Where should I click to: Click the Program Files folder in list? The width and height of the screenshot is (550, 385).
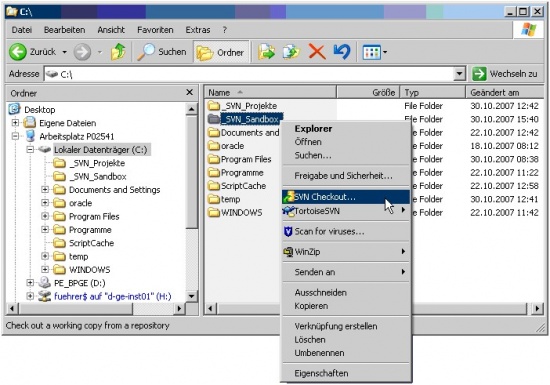pyautogui.click(x=240, y=159)
